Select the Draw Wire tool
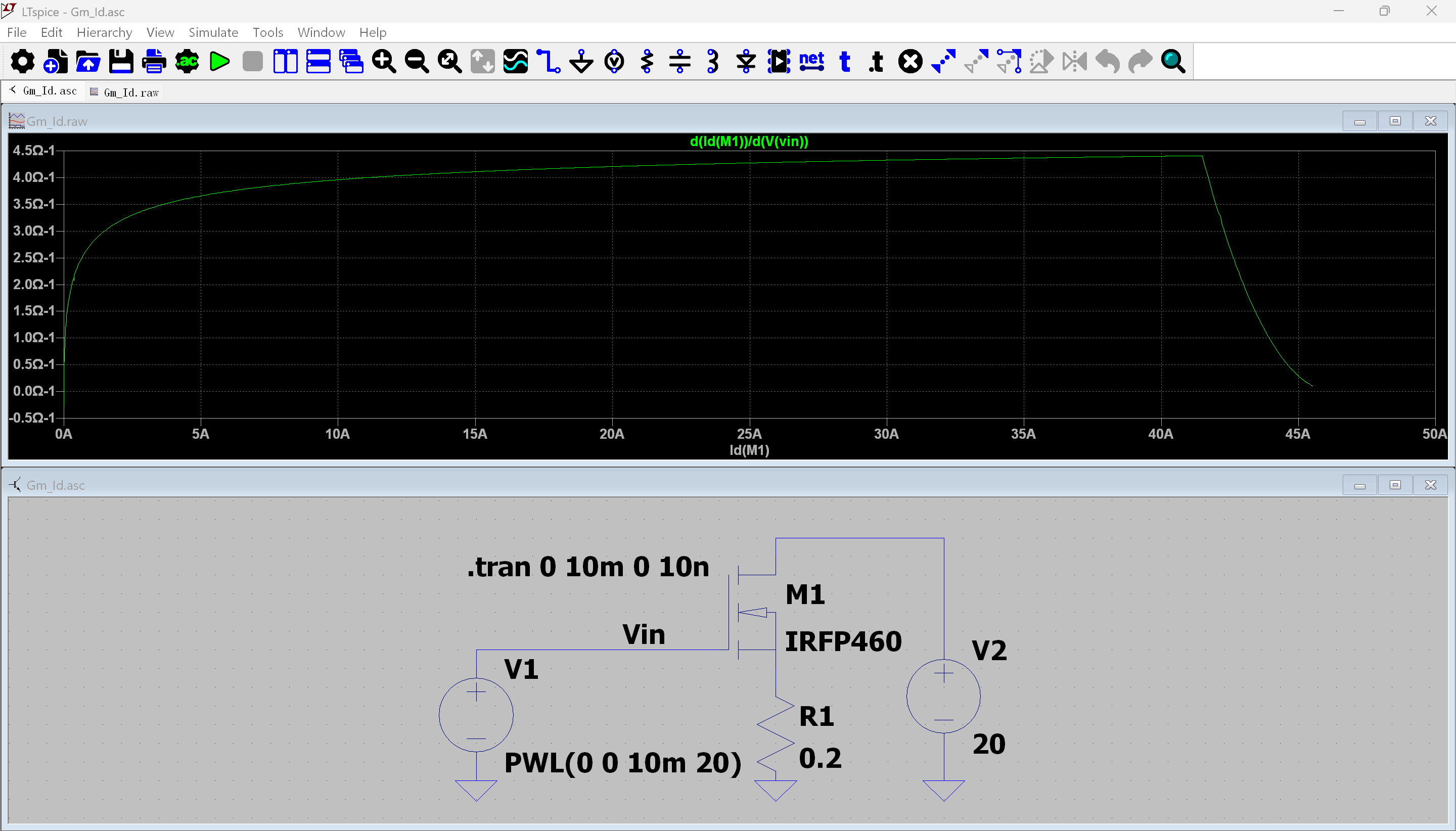The height and width of the screenshot is (831, 1456). coord(549,61)
